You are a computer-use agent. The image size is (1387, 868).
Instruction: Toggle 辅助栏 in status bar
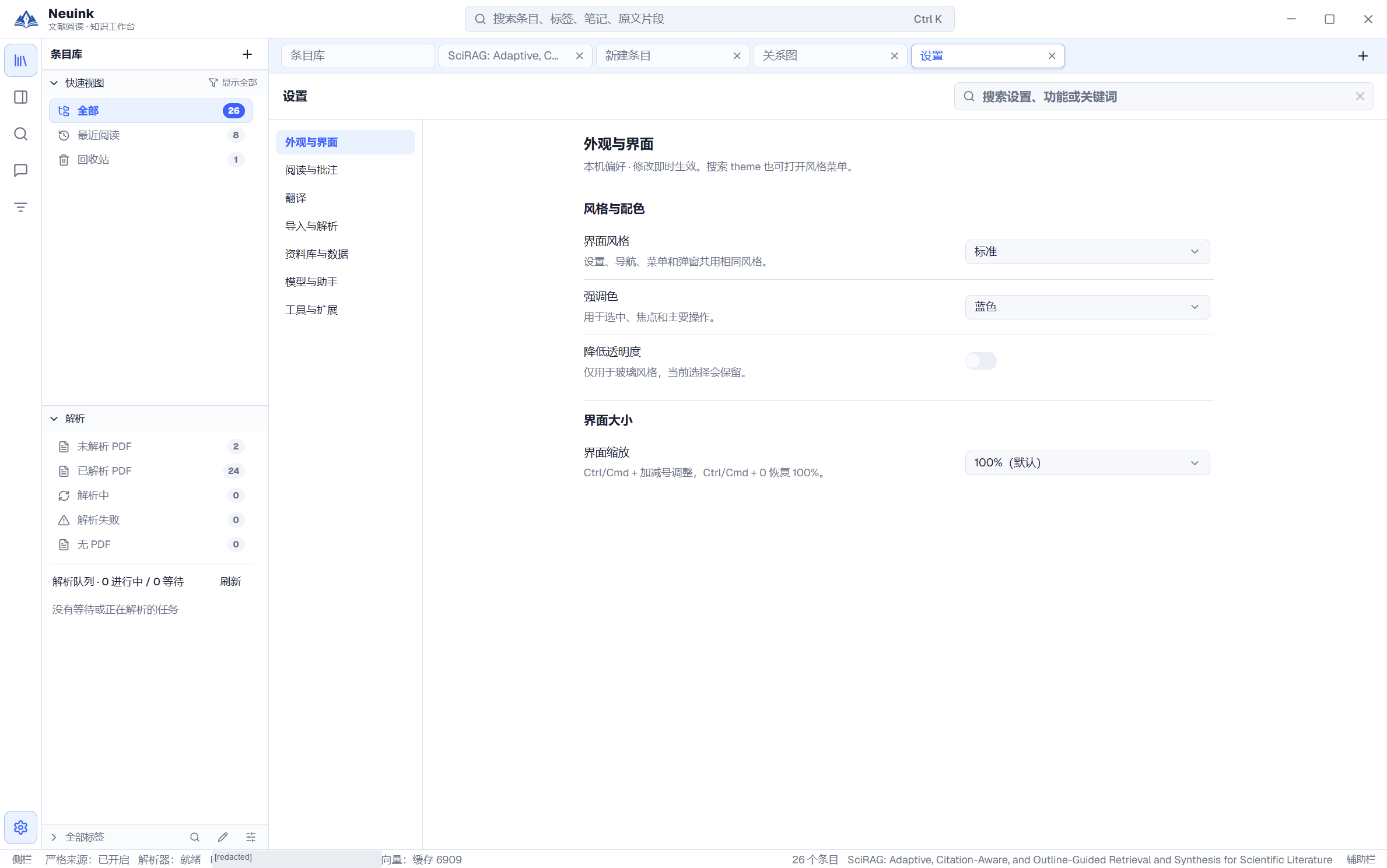click(1361, 859)
